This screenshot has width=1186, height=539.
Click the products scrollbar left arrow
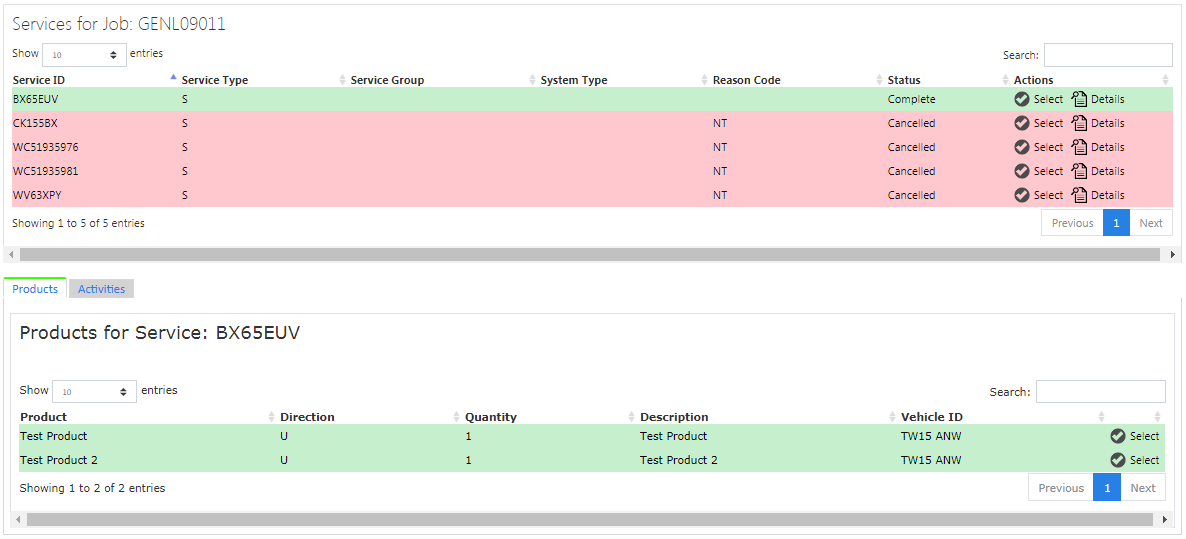pyautogui.click(x=19, y=519)
